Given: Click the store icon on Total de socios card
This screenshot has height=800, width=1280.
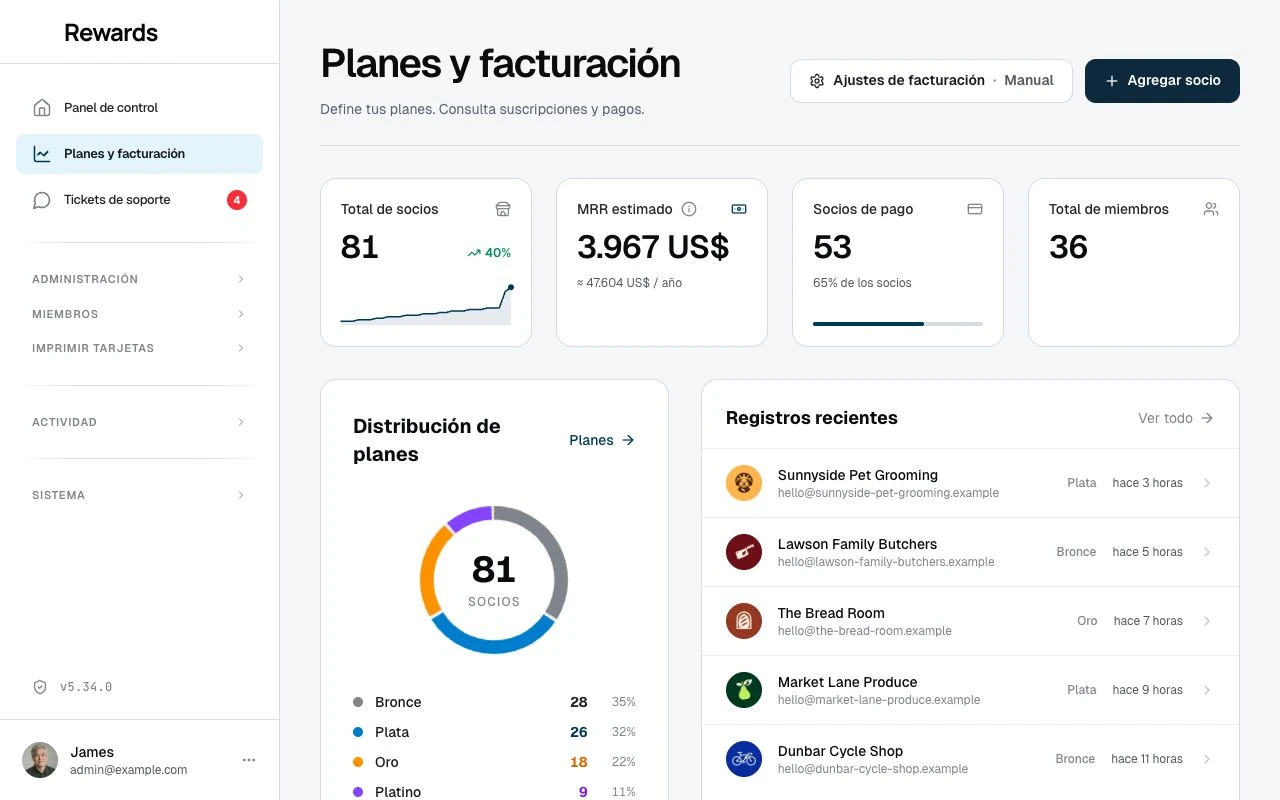Looking at the screenshot, I should 503,209.
